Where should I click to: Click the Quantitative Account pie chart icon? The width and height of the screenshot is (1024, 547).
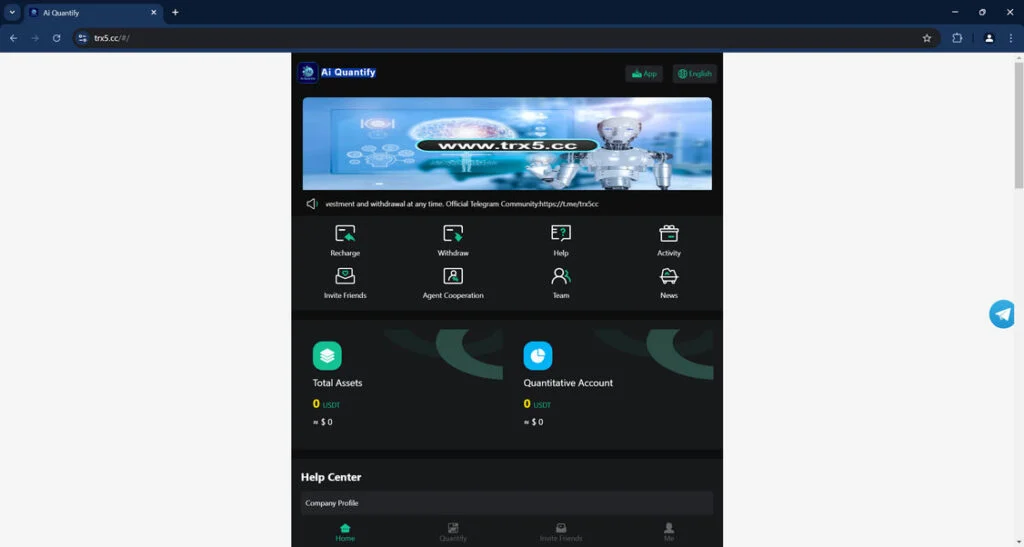tap(537, 356)
